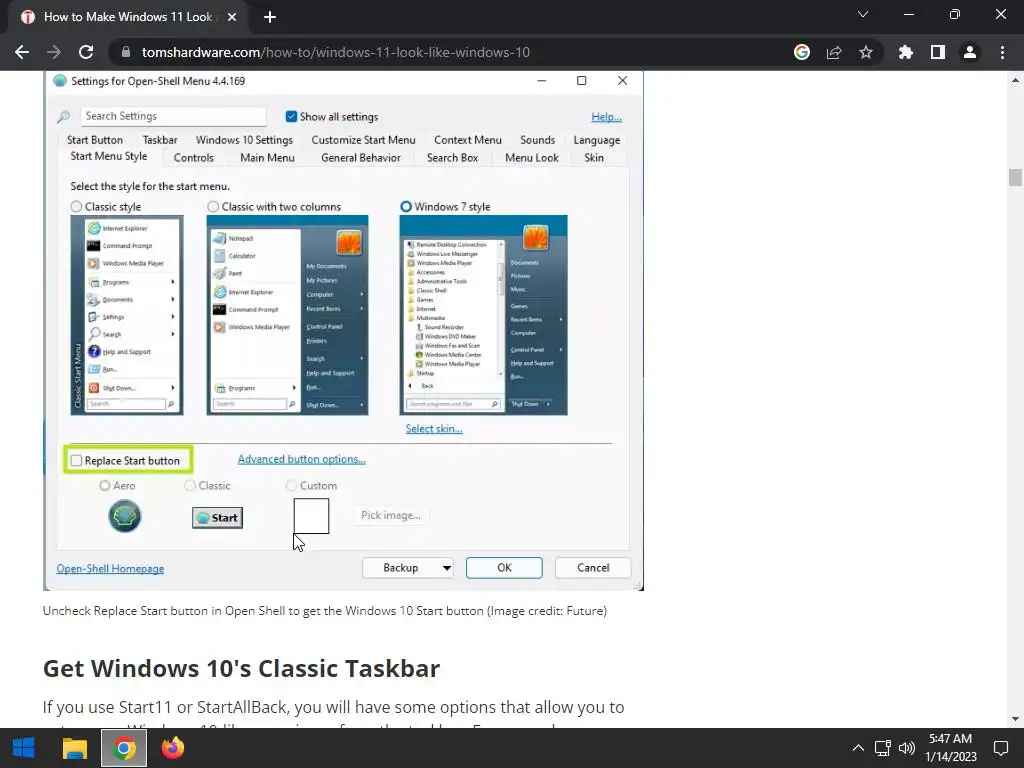Image resolution: width=1024 pixels, height=768 pixels.
Task: Close the 'How to Make Windows 11 Look' tab
Action: (232, 17)
